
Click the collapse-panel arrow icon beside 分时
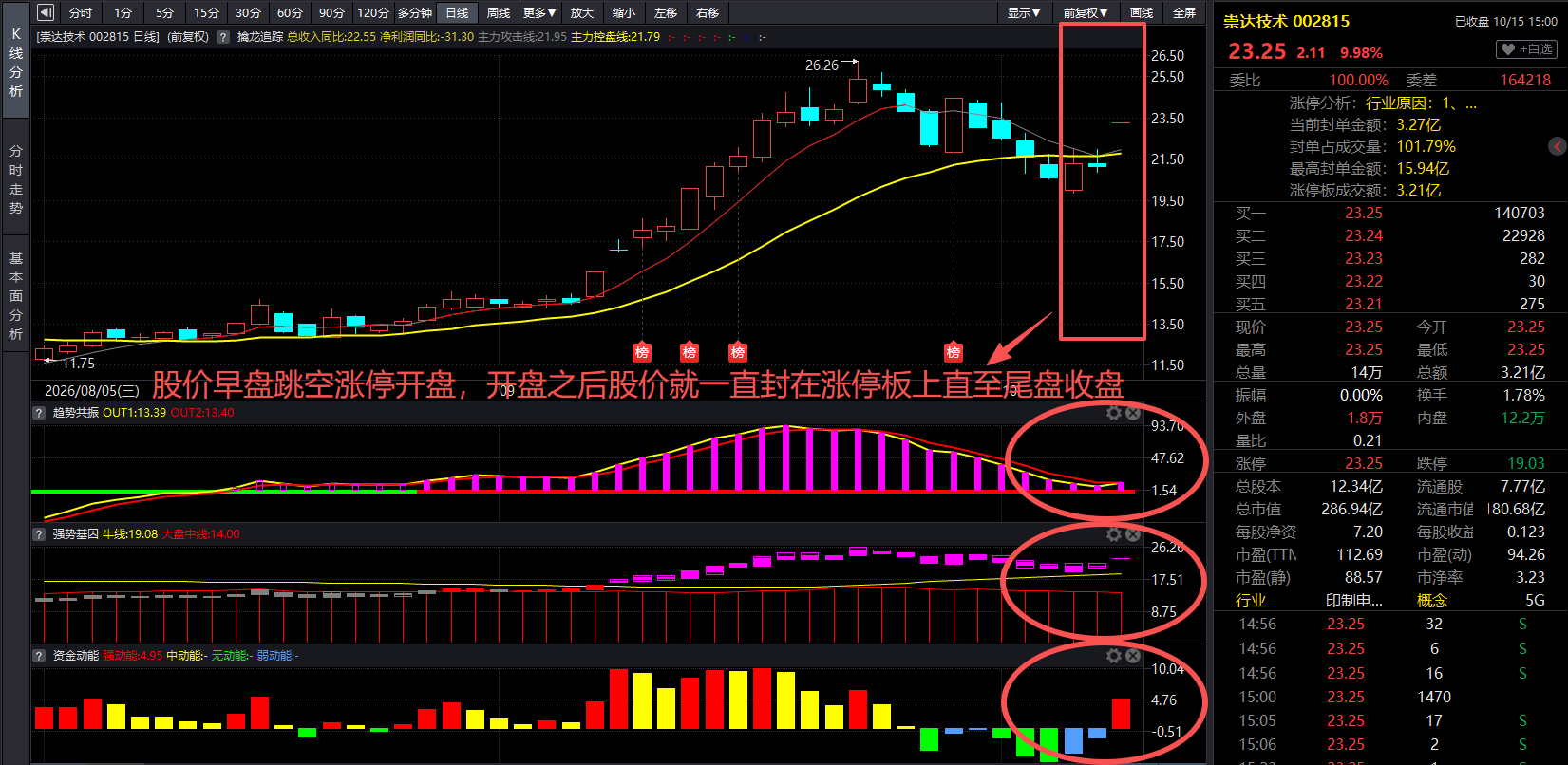click(x=46, y=13)
